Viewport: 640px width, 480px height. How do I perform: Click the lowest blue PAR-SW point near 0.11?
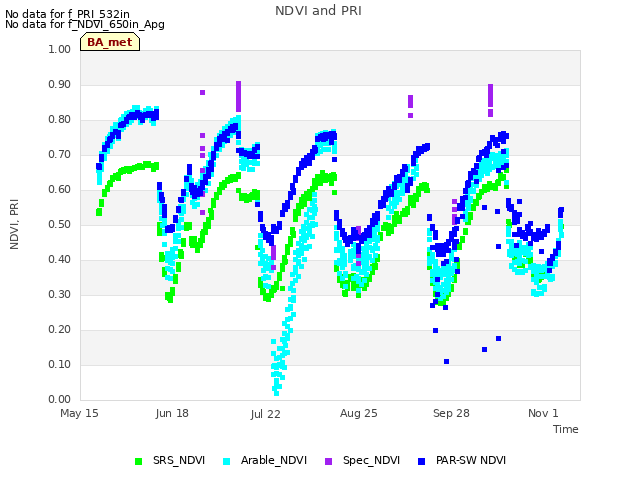(x=447, y=362)
